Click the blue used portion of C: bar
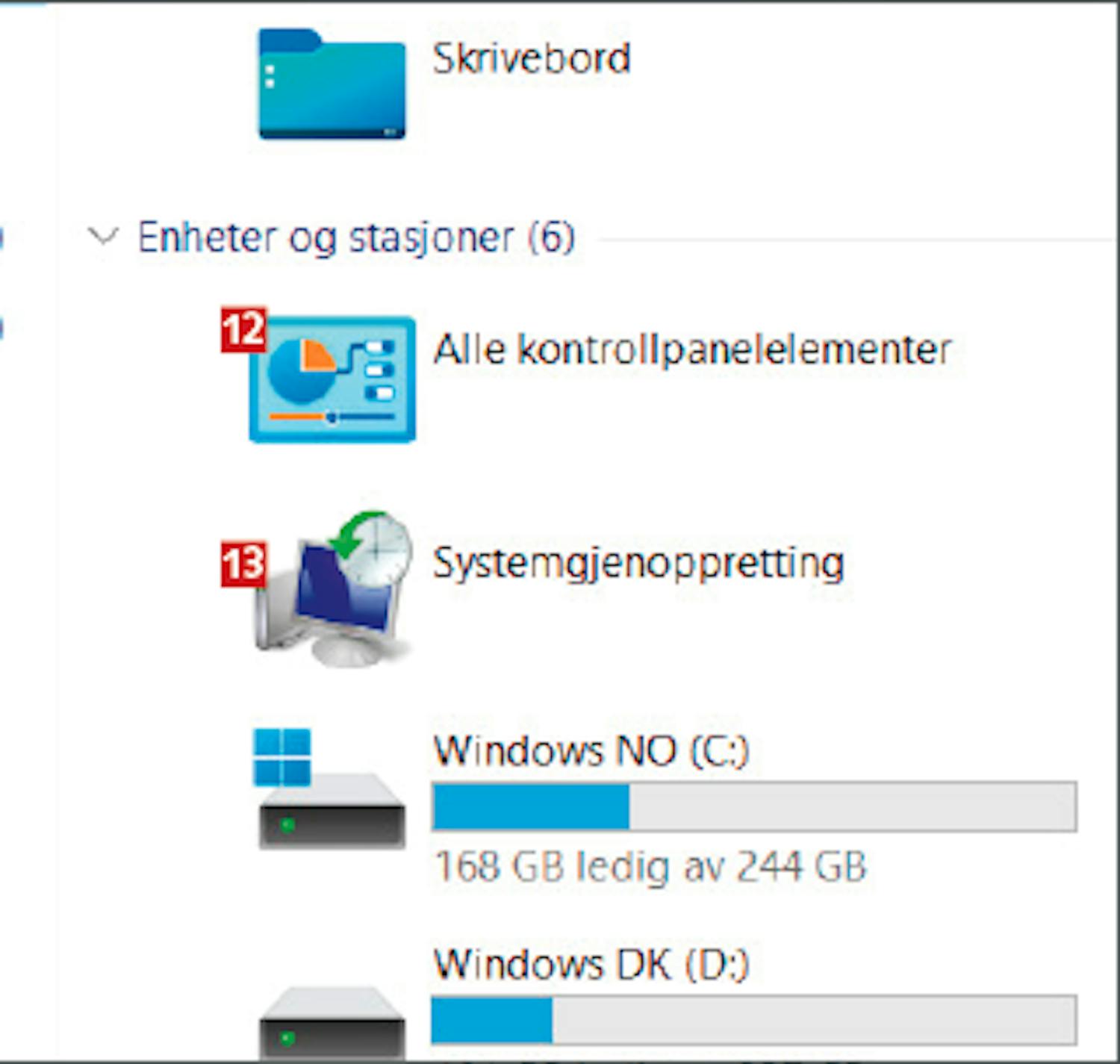The image size is (1120, 1064). coord(530,806)
